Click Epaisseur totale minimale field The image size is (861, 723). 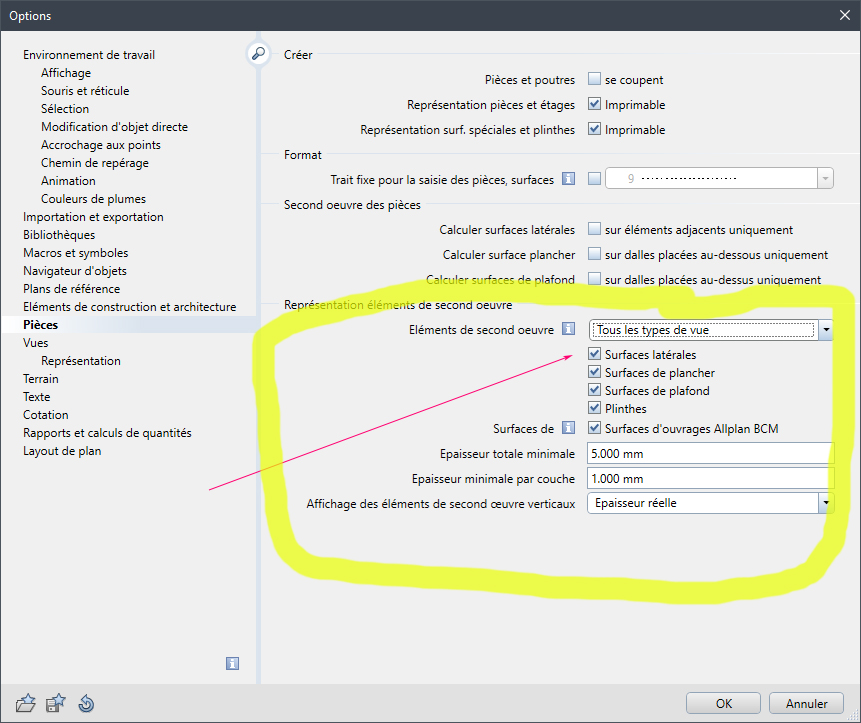click(711, 453)
